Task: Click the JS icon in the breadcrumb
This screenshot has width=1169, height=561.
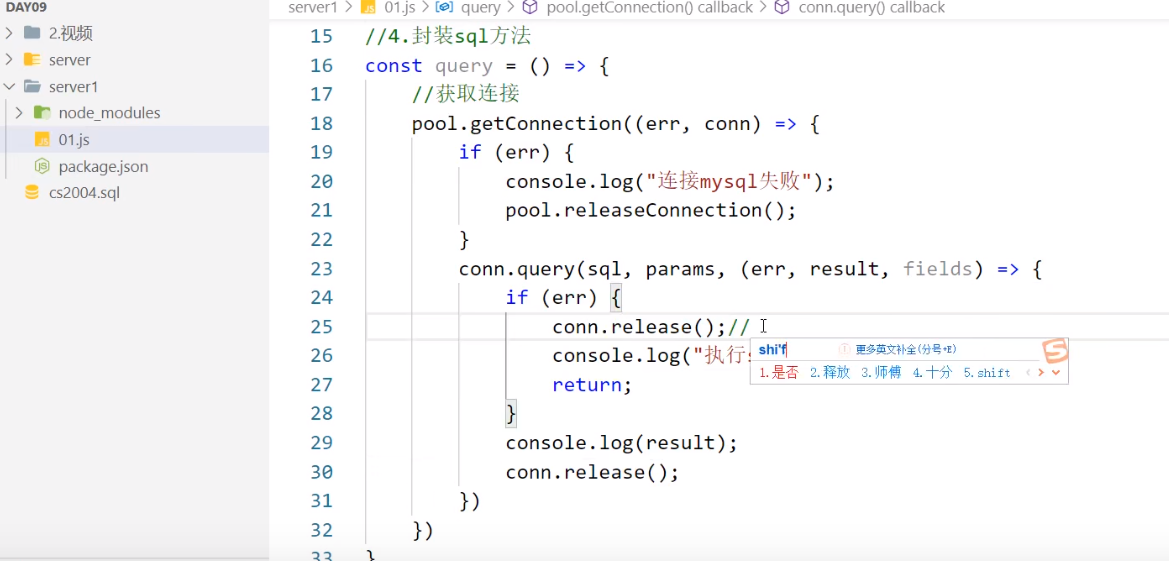Action: pyautogui.click(x=368, y=7)
